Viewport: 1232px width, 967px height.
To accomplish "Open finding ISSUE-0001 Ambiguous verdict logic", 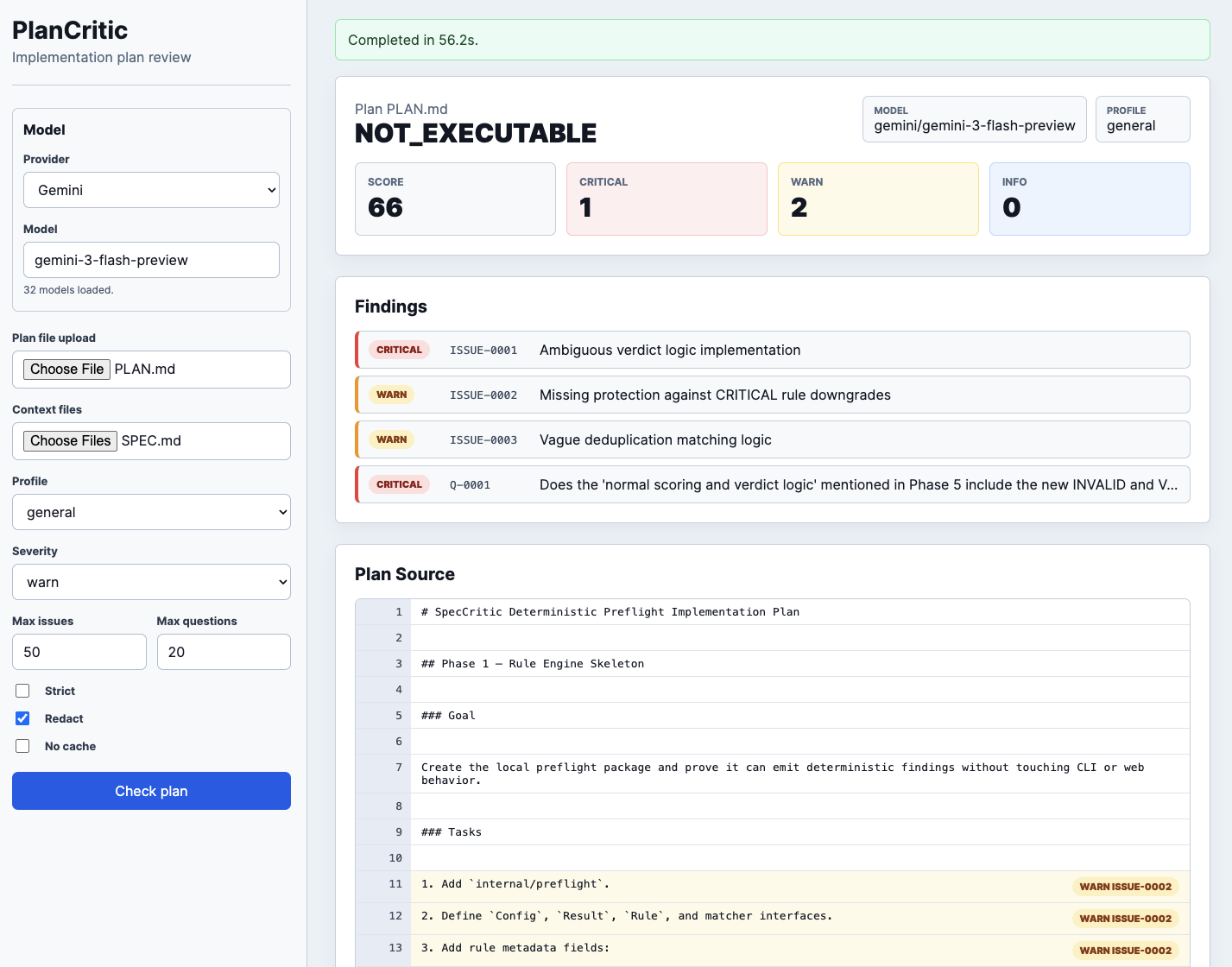I will coord(773,350).
